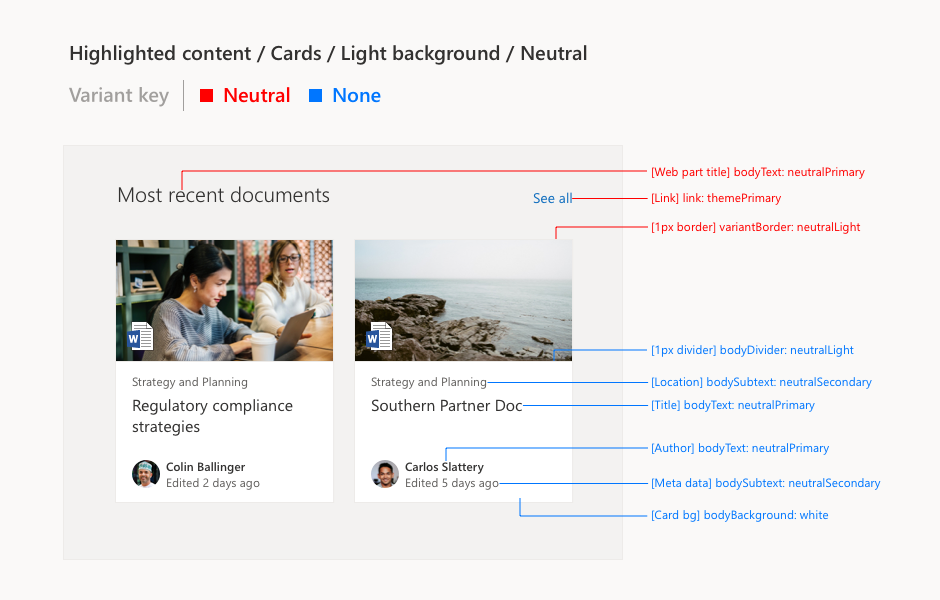
Task: Open the See all link
Action: (x=552, y=198)
